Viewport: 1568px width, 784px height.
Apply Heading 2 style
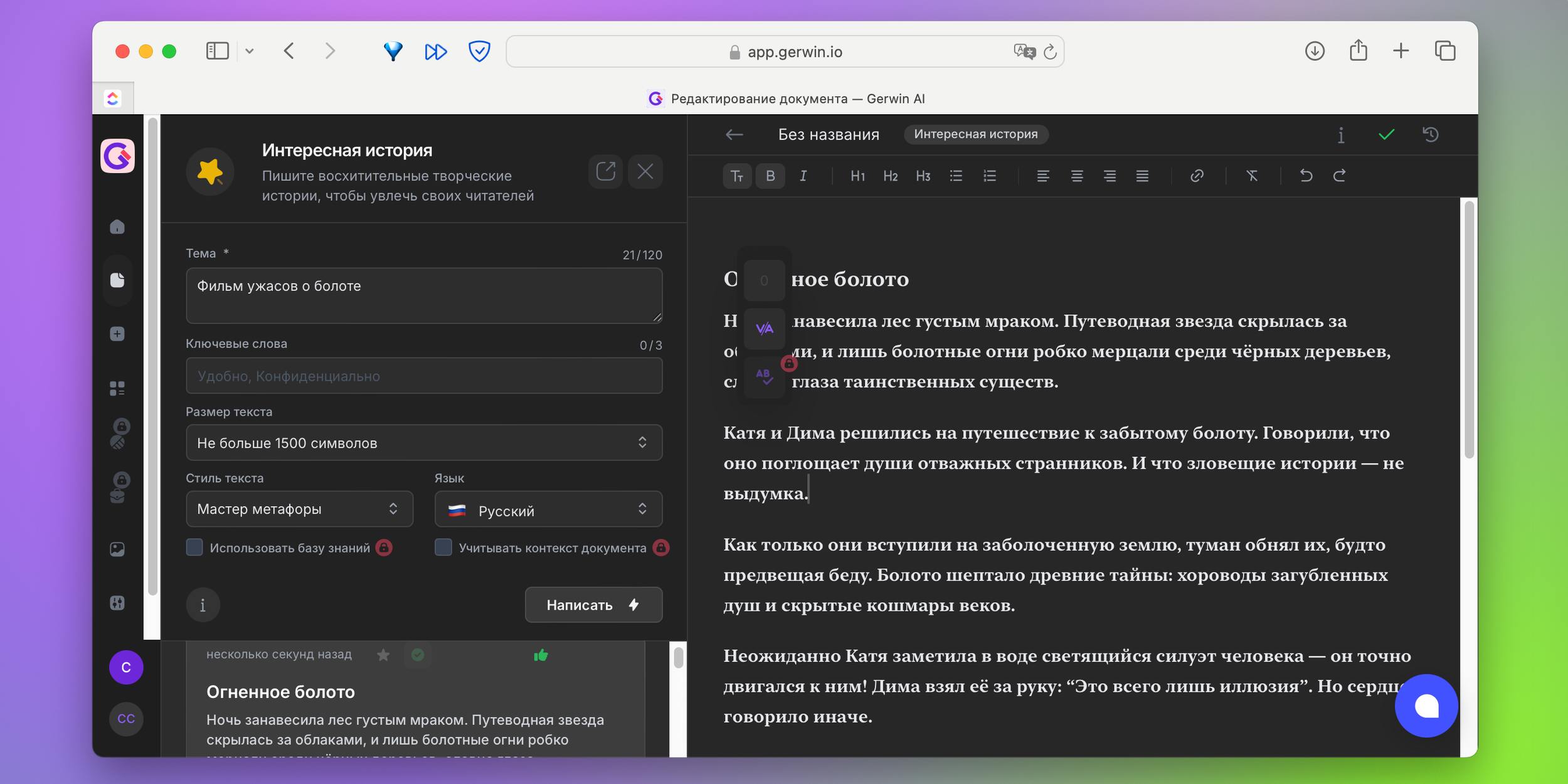coord(890,176)
